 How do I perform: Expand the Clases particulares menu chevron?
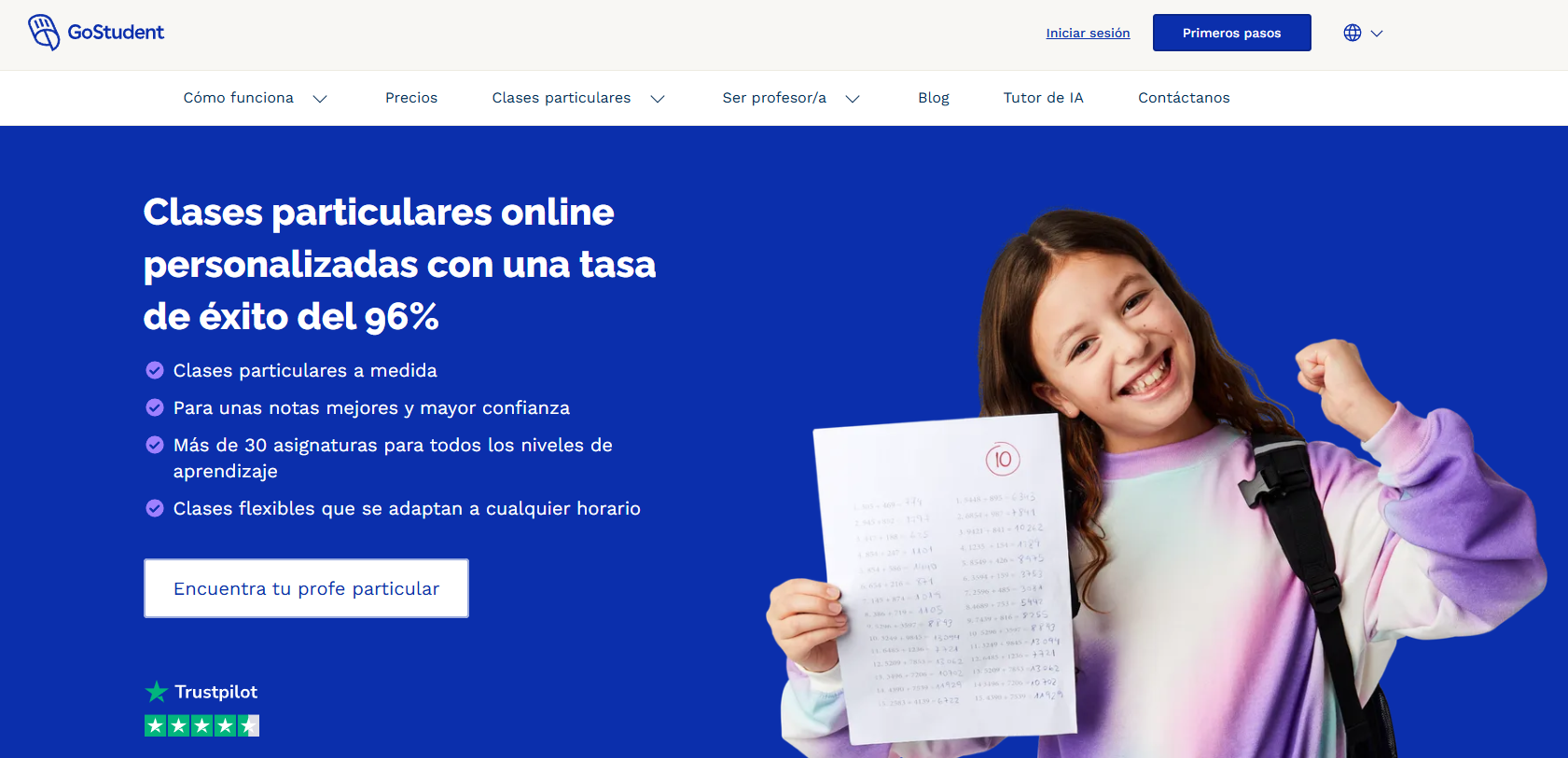pyautogui.click(x=658, y=99)
